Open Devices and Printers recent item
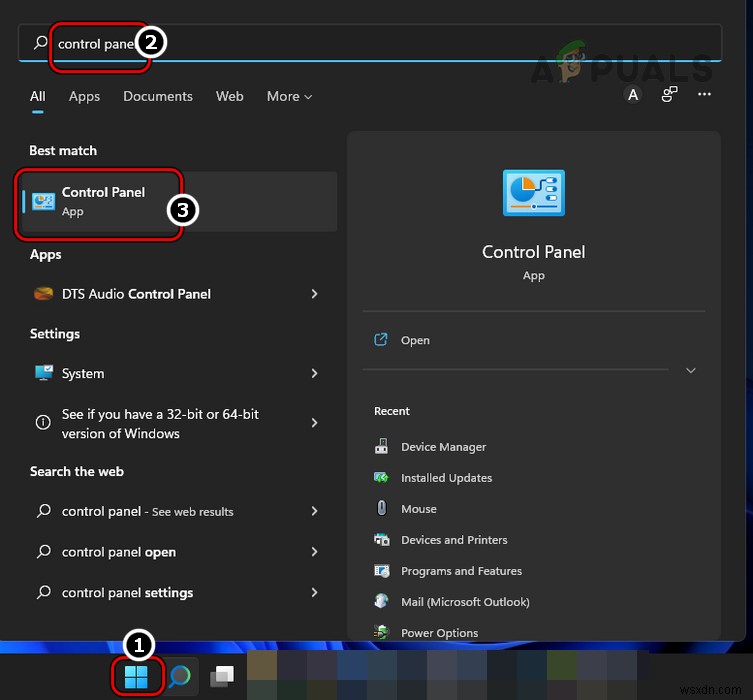This screenshot has width=753, height=700. pyautogui.click(x=453, y=540)
